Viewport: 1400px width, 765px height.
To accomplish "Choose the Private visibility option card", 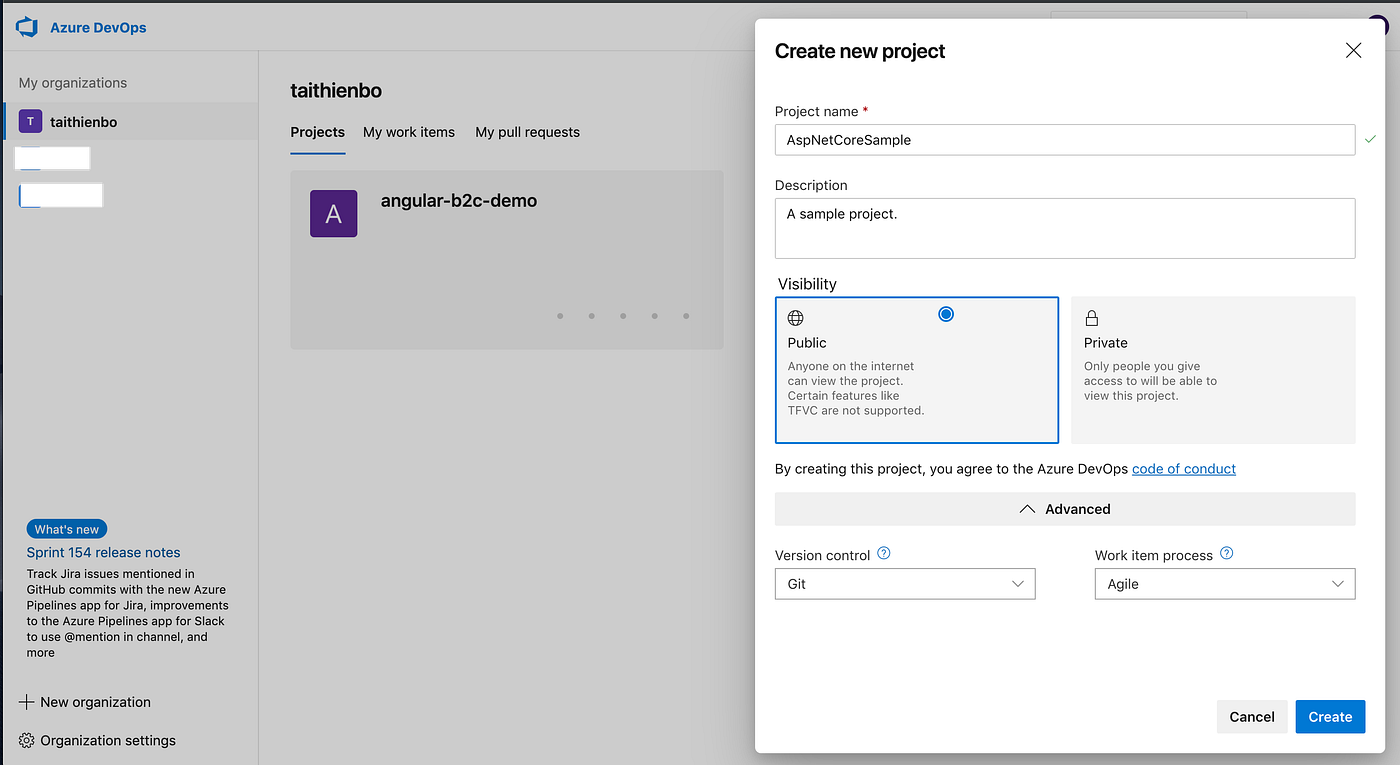I will [x=1213, y=370].
